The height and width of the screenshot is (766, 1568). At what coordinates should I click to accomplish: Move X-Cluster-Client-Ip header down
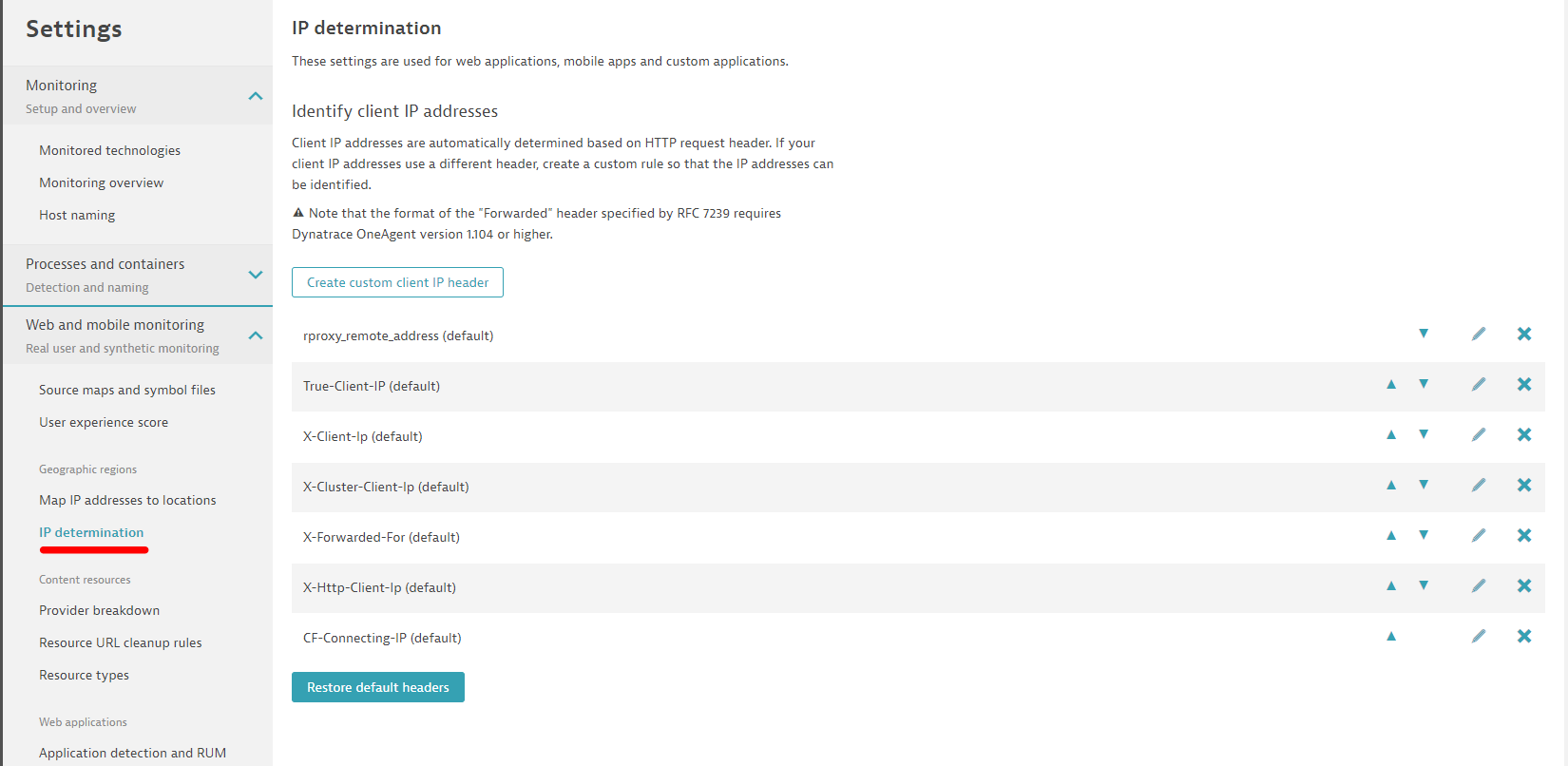pyautogui.click(x=1424, y=485)
